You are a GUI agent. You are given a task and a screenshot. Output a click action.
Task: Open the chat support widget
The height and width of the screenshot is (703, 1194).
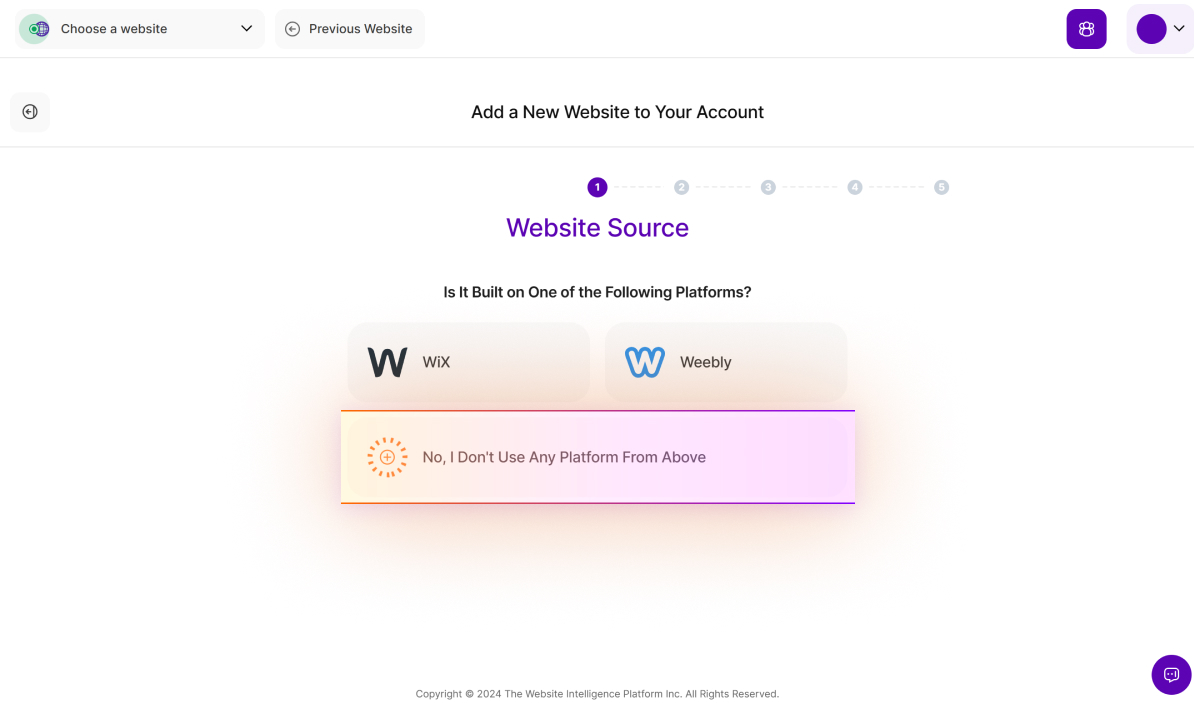pos(1171,674)
